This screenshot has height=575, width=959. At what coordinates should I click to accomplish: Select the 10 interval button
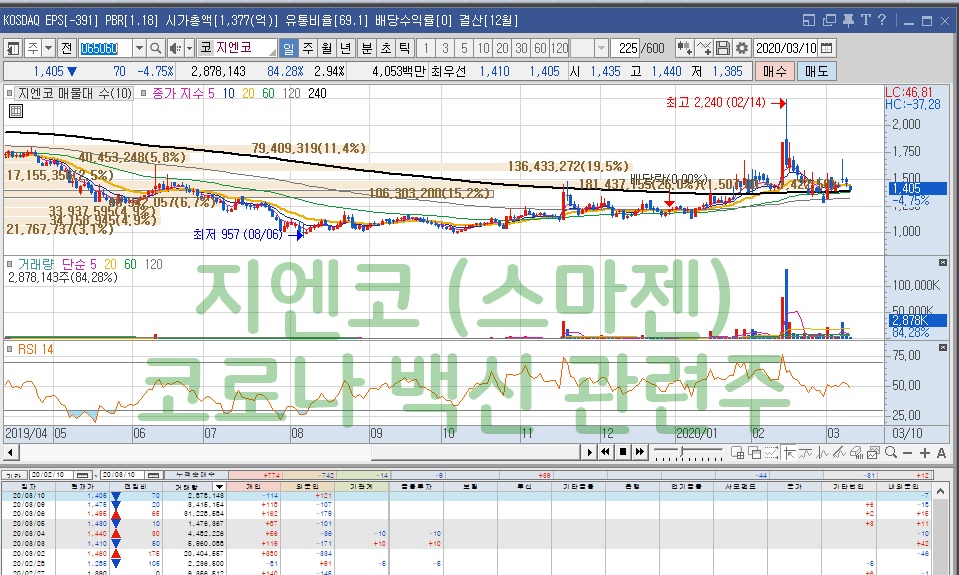pyautogui.click(x=483, y=48)
